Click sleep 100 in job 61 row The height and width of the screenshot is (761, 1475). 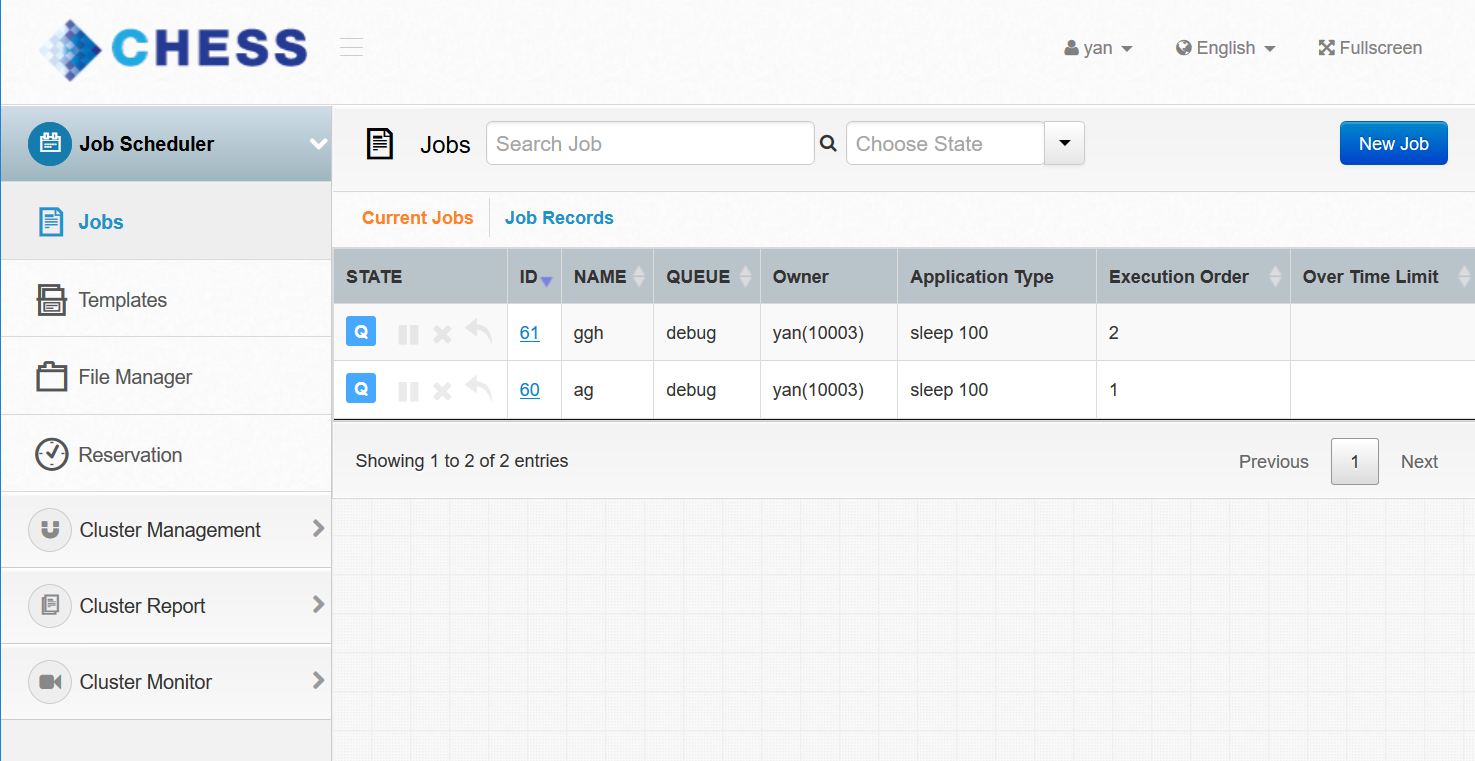point(949,333)
